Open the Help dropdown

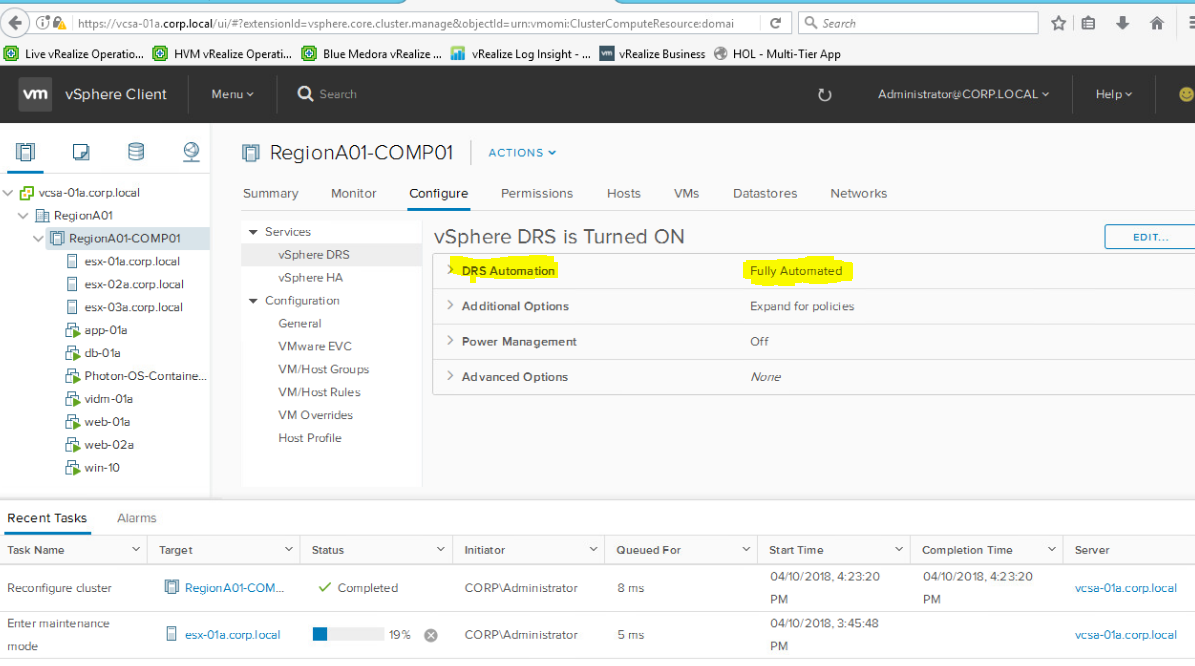tap(1113, 94)
